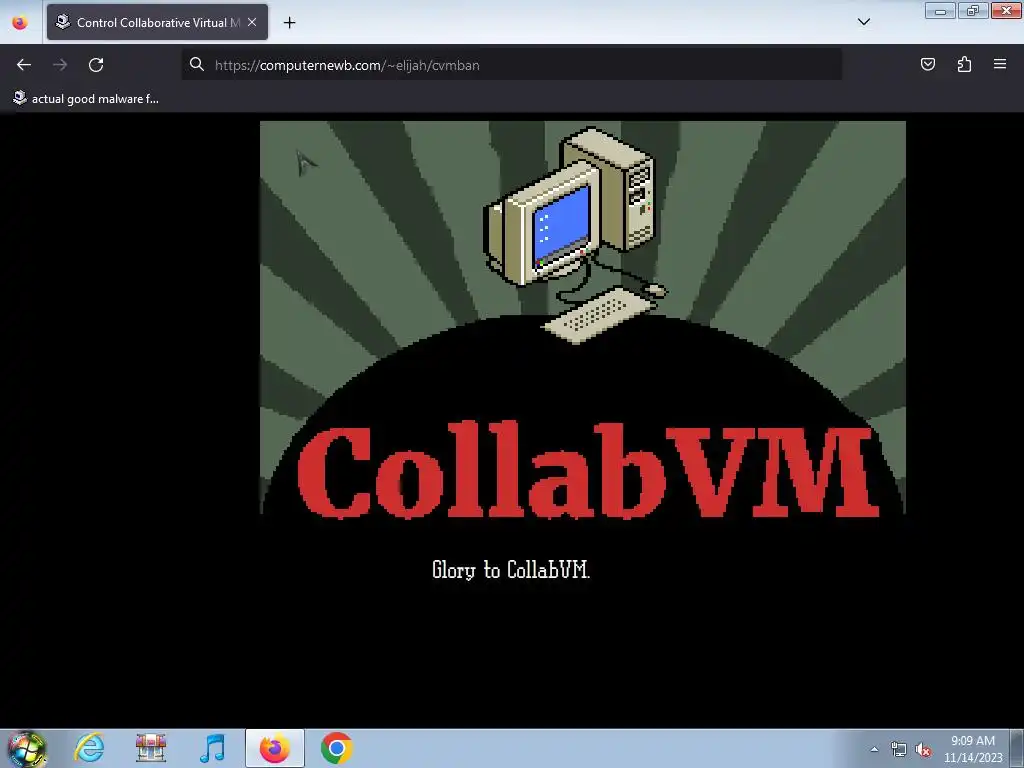Click the search magnifier in address bar
This screenshot has width=1024, height=768.
coord(197,64)
